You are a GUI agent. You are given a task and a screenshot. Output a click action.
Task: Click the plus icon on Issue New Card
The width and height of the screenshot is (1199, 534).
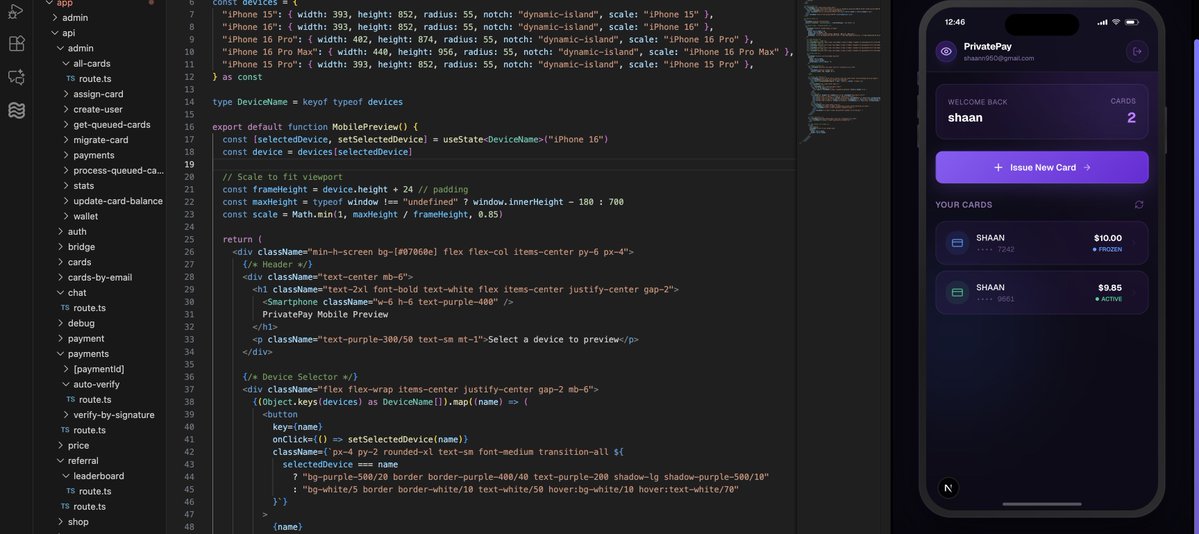click(x=998, y=168)
